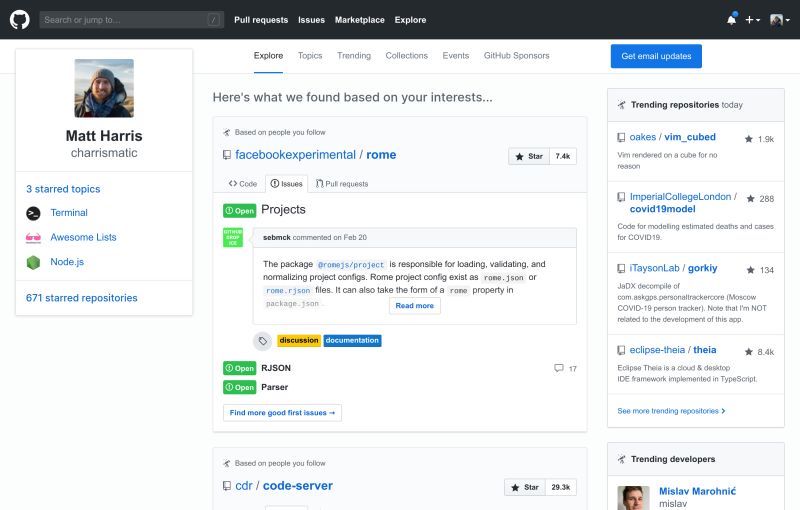Click the GitHub Octocat logo
The width and height of the screenshot is (800, 510).
(x=19, y=20)
